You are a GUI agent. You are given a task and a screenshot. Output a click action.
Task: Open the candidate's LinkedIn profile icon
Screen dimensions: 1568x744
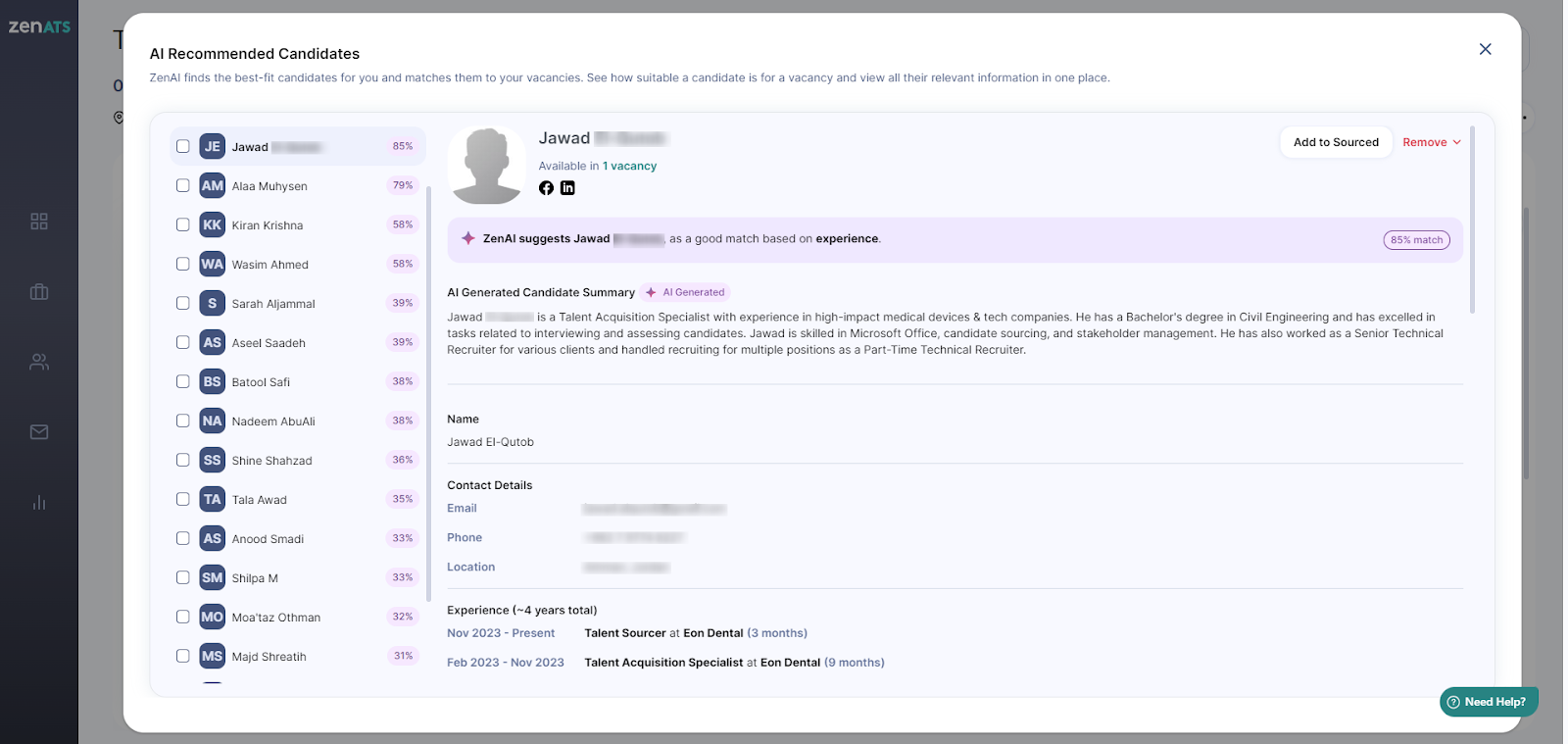567,188
